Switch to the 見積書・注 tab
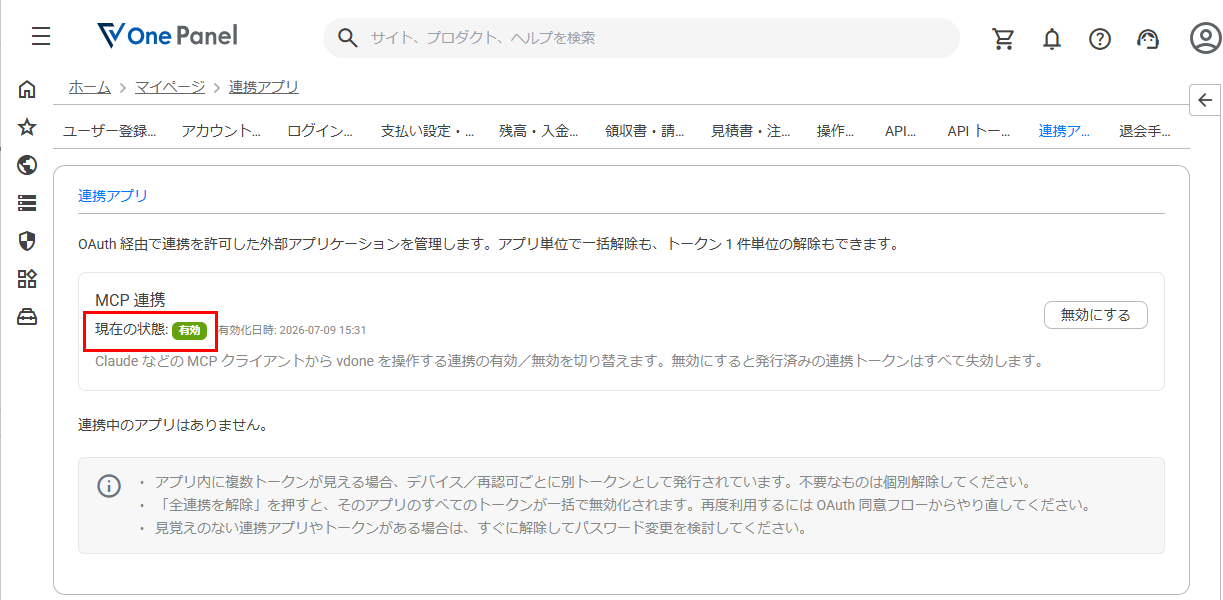 pyautogui.click(x=751, y=131)
